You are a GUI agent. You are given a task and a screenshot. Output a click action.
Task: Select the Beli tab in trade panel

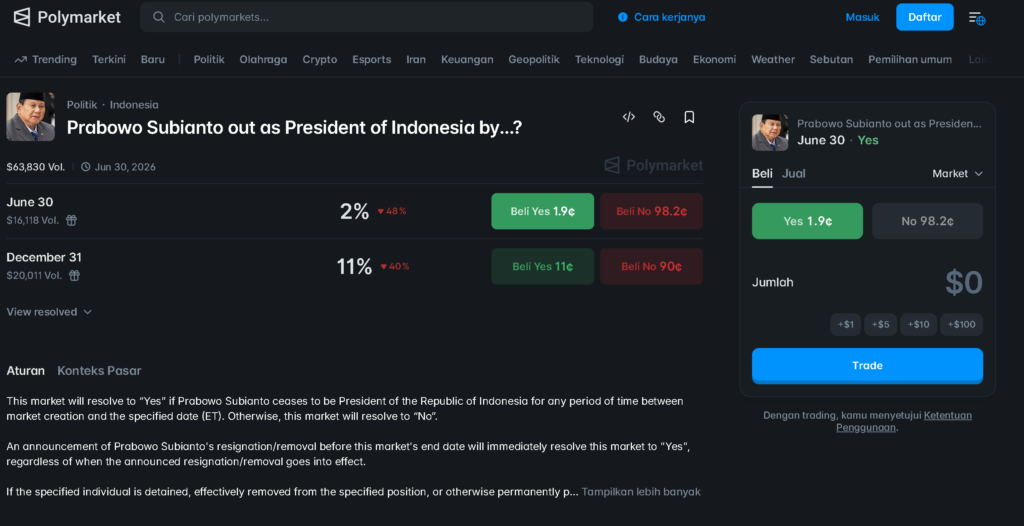tap(762, 174)
